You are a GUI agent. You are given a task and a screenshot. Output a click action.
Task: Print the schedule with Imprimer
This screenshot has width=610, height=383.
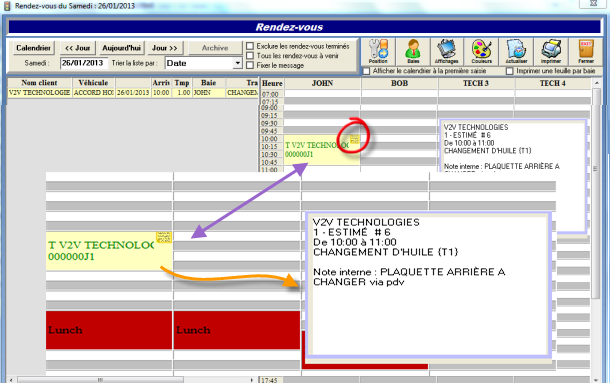coord(551,51)
